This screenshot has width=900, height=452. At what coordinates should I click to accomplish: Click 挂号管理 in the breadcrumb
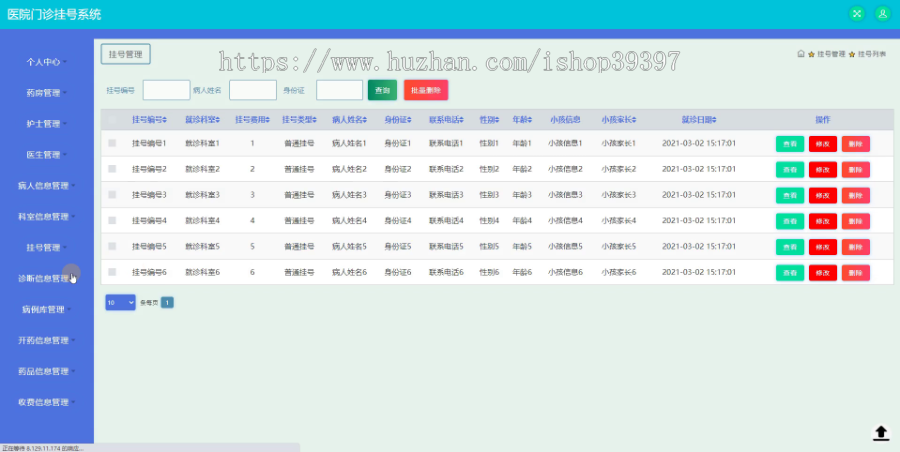831,54
